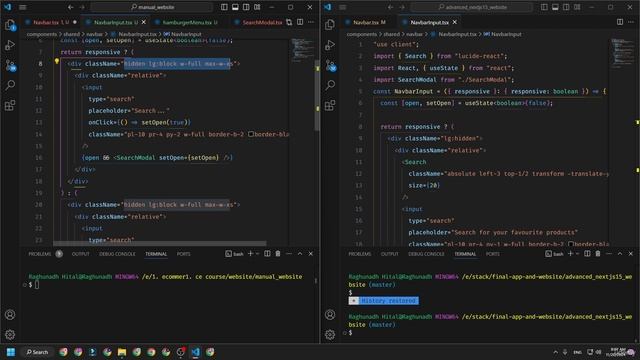Show hidden system tray icons
The width and height of the screenshot is (640, 360).
pos(556,352)
